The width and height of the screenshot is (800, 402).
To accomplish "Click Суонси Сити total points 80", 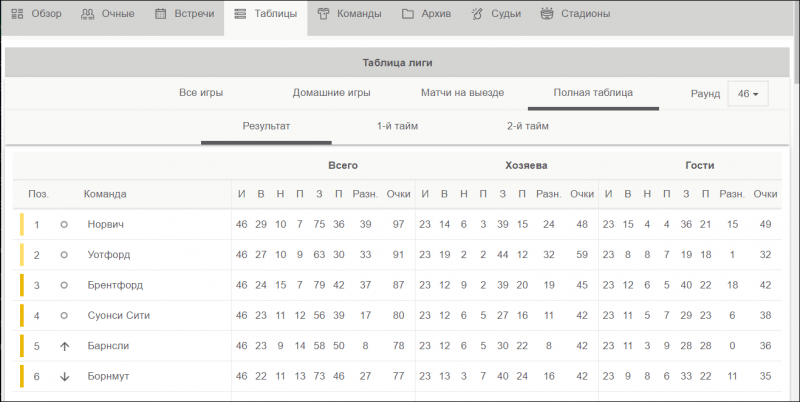I will [x=398, y=316].
